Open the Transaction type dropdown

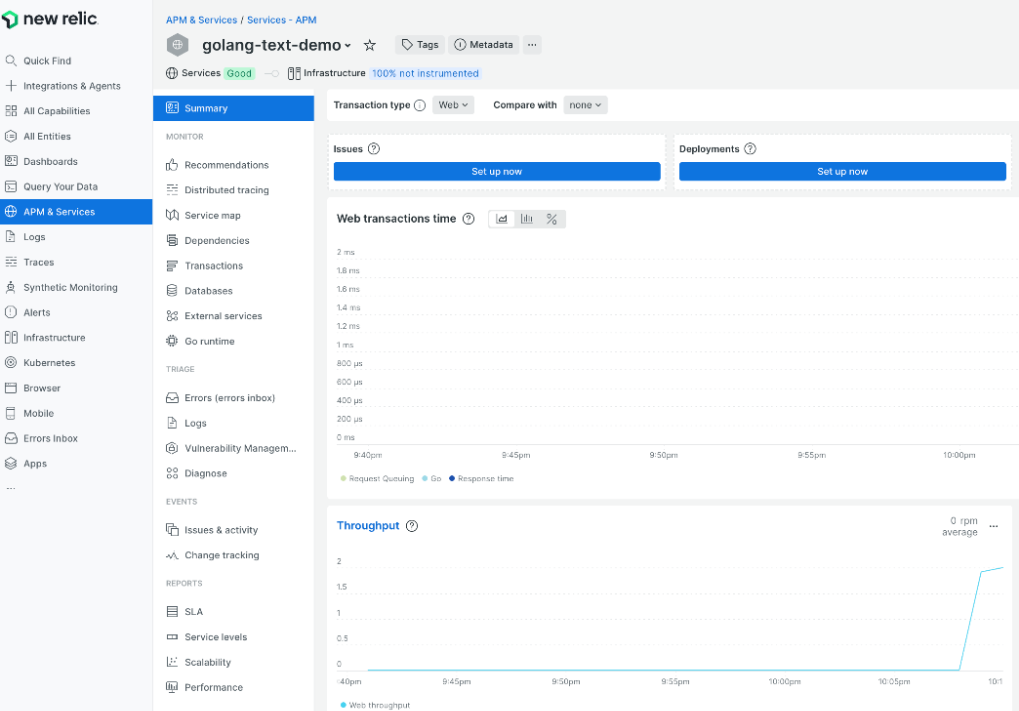pyautogui.click(x=453, y=104)
